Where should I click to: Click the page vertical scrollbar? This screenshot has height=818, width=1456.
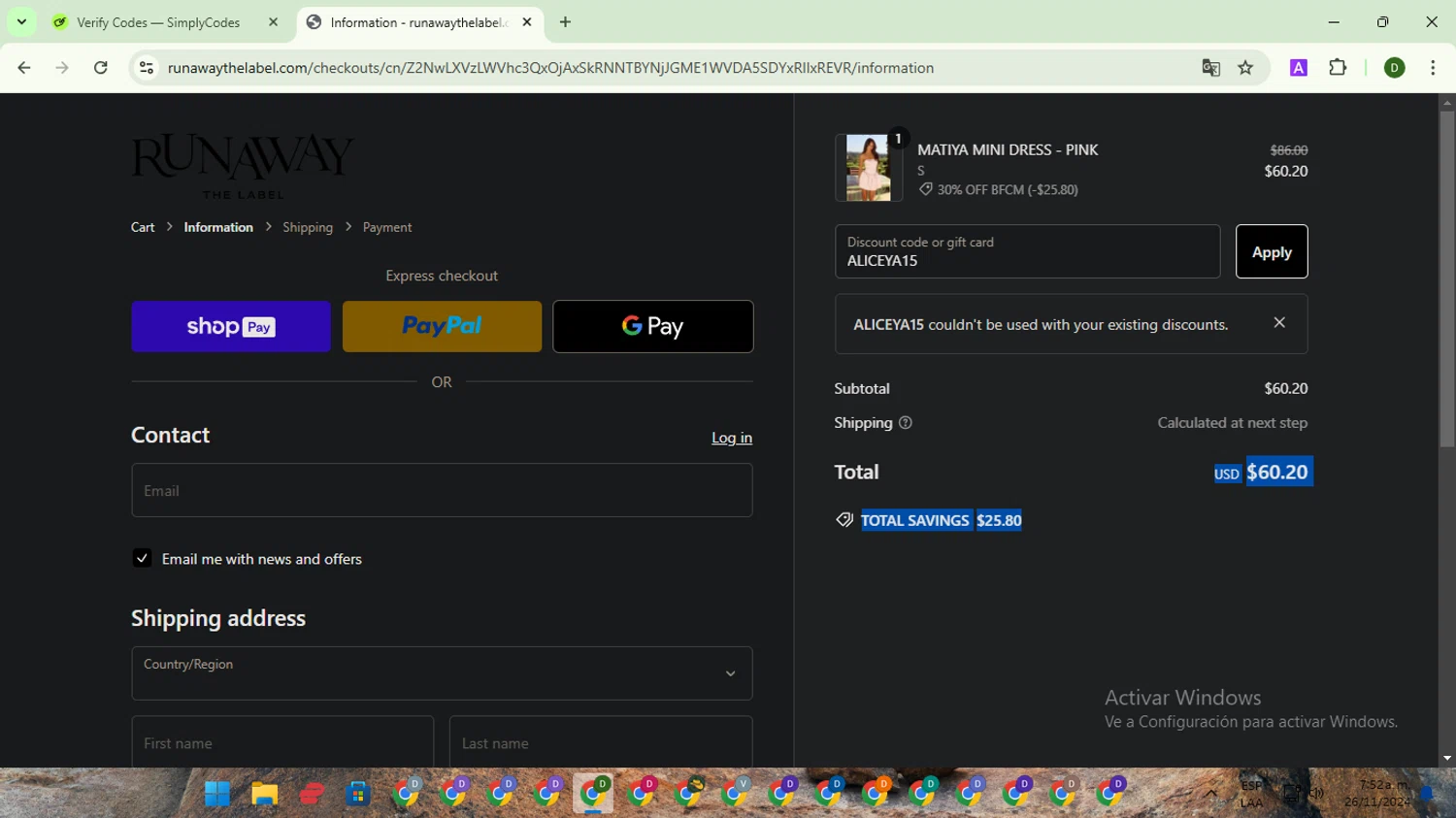coord(1447,279)
